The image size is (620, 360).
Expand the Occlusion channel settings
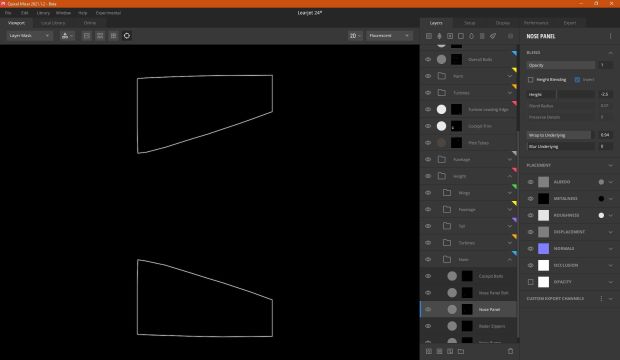(611, 265)
